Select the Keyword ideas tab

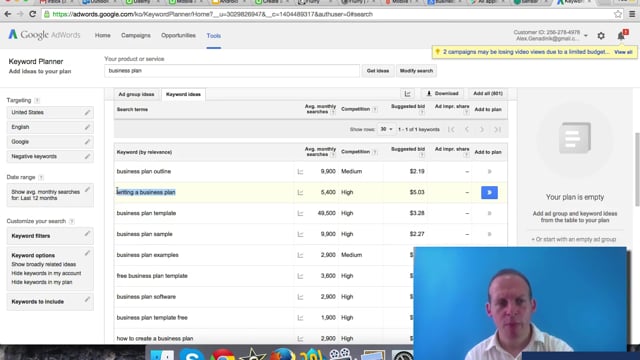(x=183, y=94)
